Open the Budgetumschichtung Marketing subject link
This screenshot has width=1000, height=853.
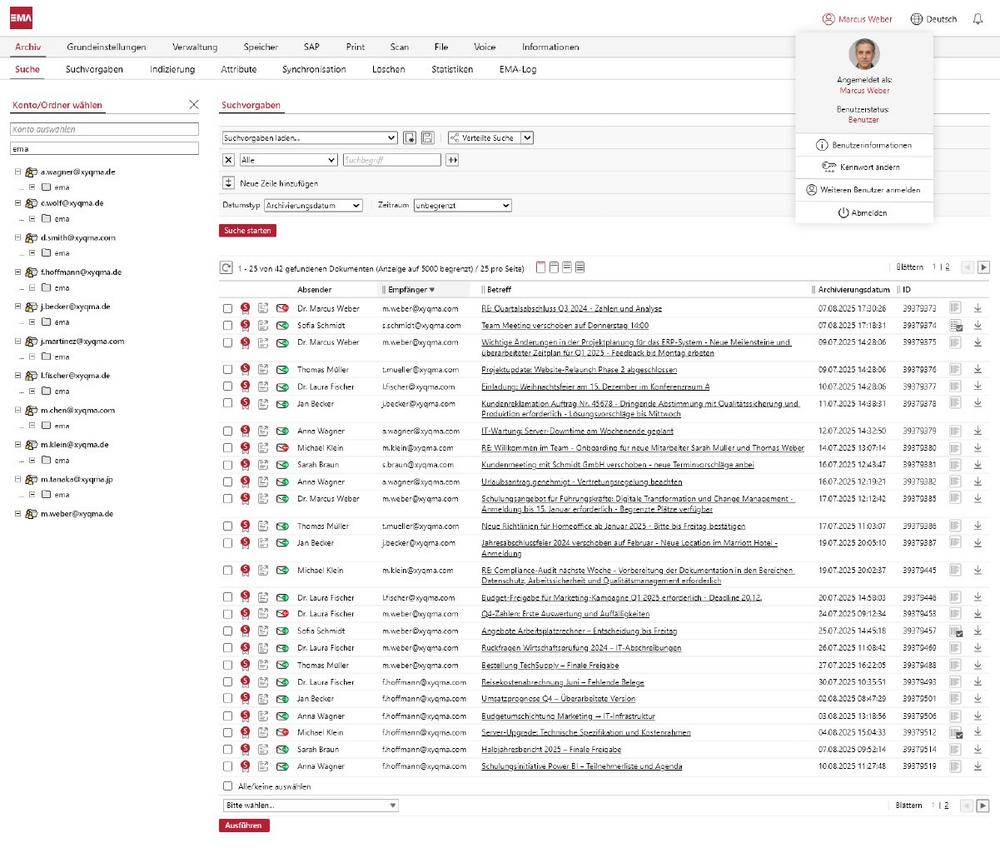[568, 716]
